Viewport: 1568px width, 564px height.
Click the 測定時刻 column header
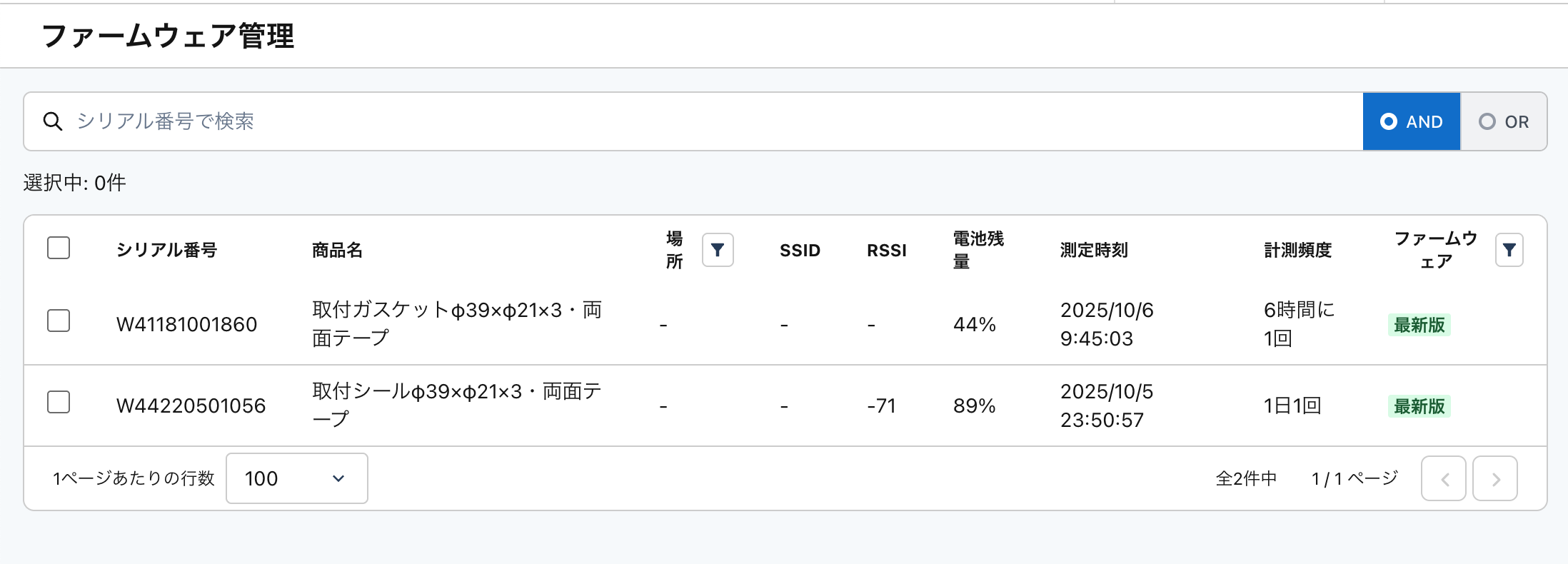click(1093, 250)
